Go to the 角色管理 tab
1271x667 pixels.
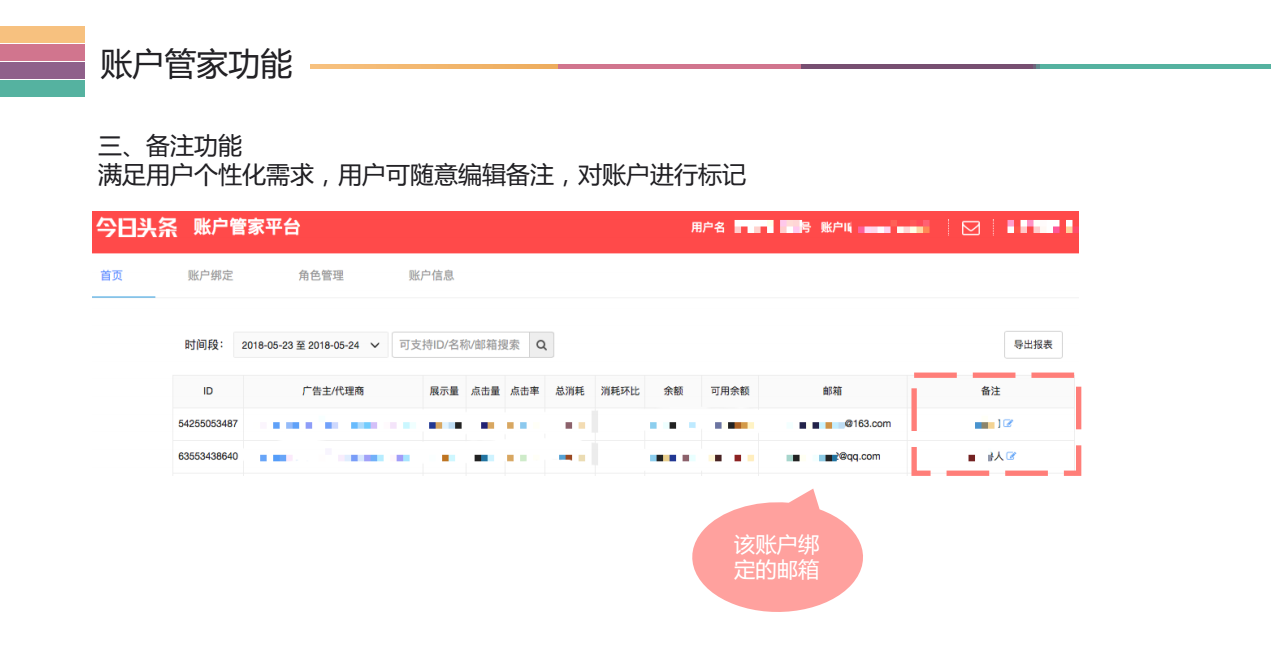(321, 275)
